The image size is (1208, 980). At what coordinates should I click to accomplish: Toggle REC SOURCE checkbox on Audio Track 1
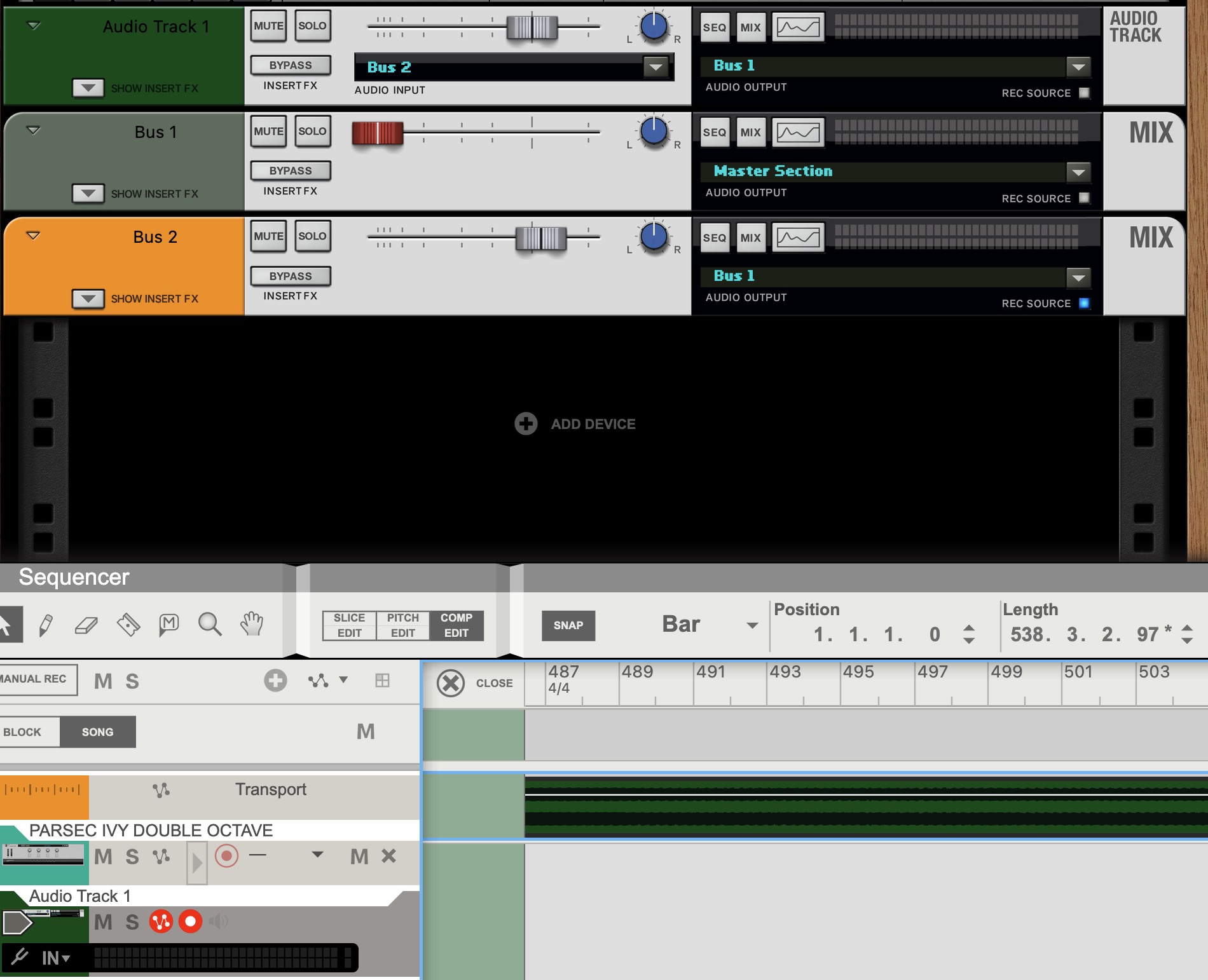point(1085,93)
